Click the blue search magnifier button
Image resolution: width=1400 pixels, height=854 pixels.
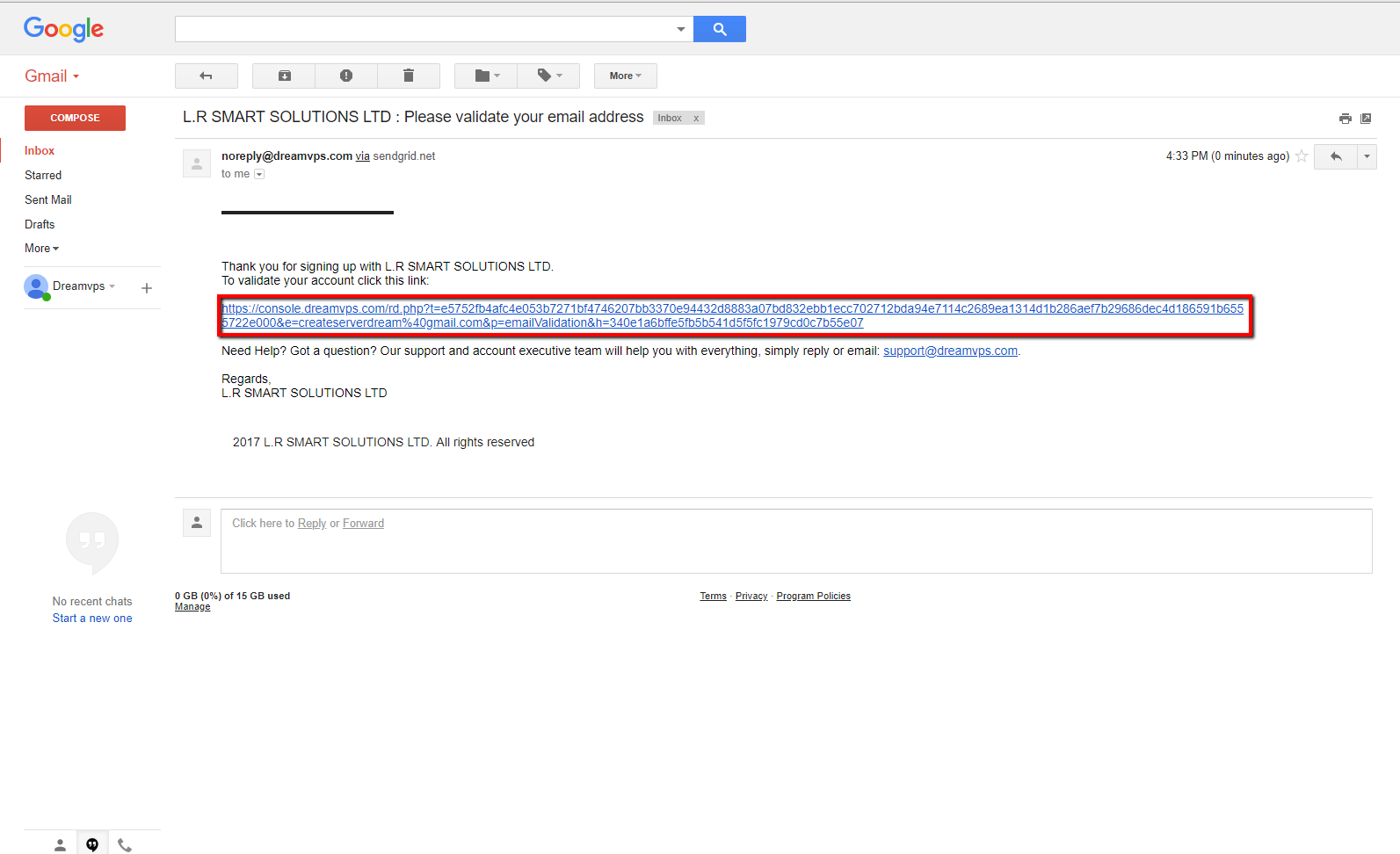coord(719,29)
